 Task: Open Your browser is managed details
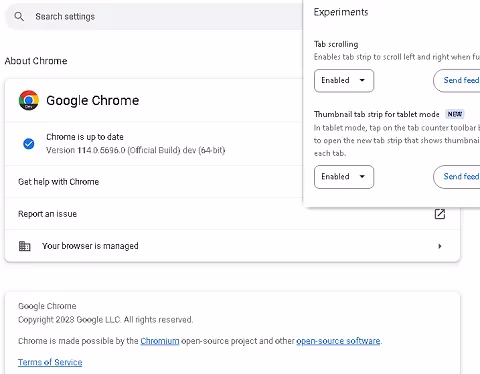coord(232,246)
